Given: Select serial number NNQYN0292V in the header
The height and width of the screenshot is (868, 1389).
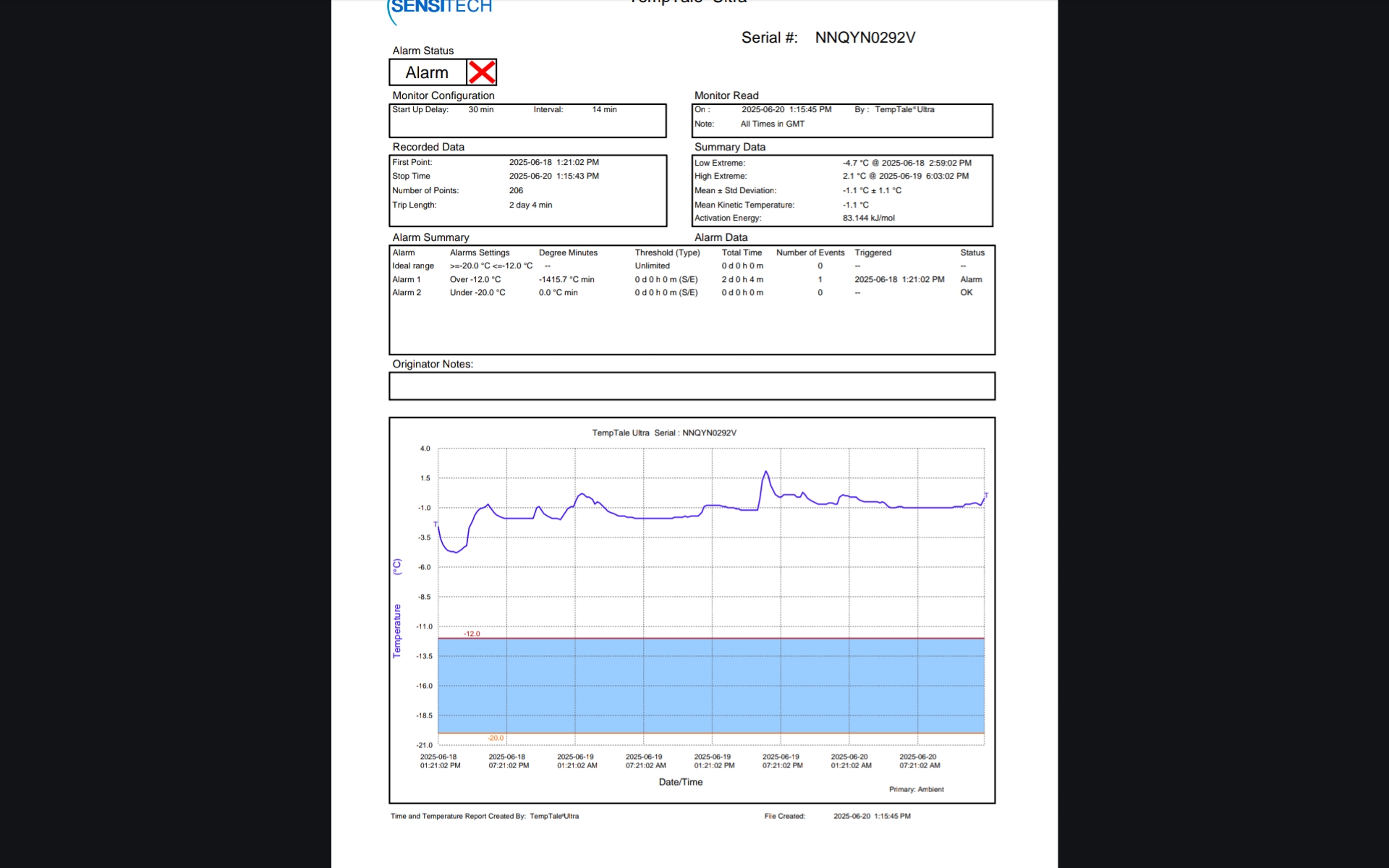Looking at the screenshot, I should (865, 38).
